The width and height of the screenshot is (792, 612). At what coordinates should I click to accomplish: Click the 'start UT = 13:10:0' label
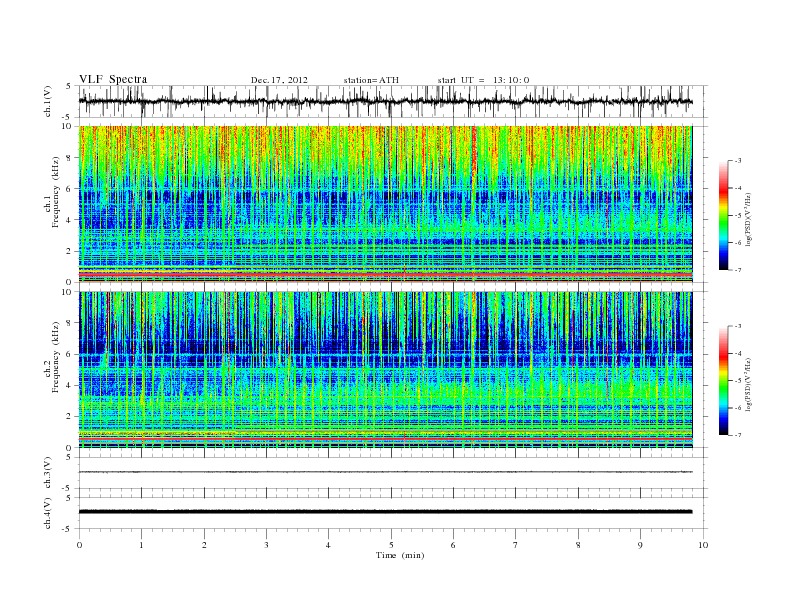[x=483, y=80]
